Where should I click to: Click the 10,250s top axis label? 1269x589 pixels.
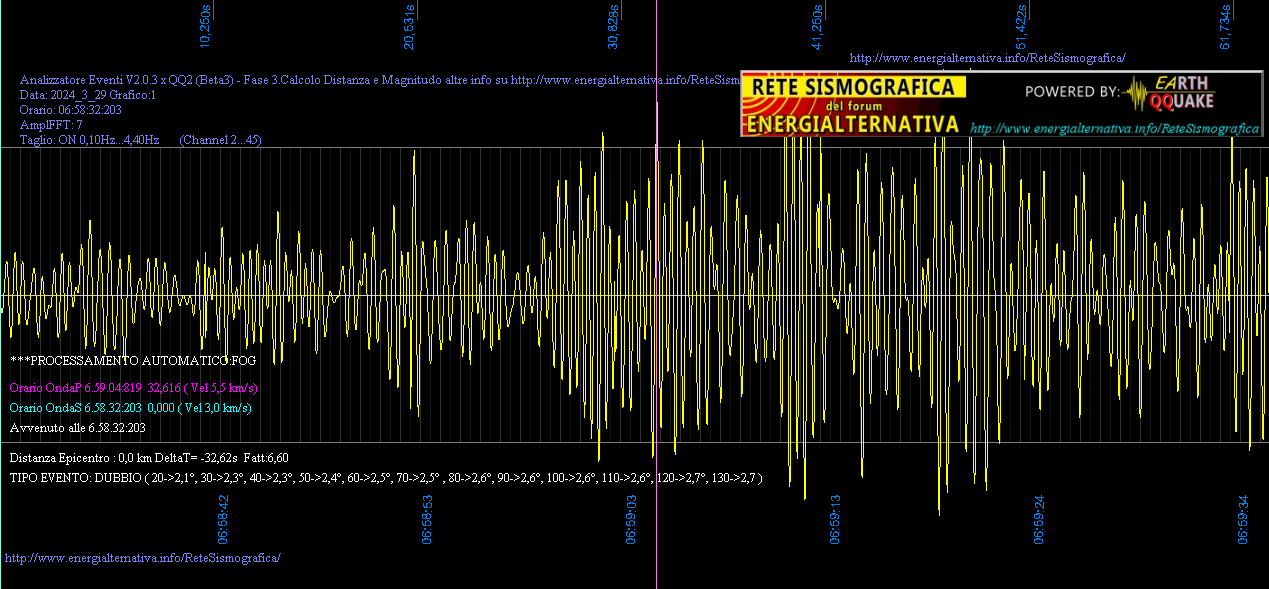[x=205, y=26]
